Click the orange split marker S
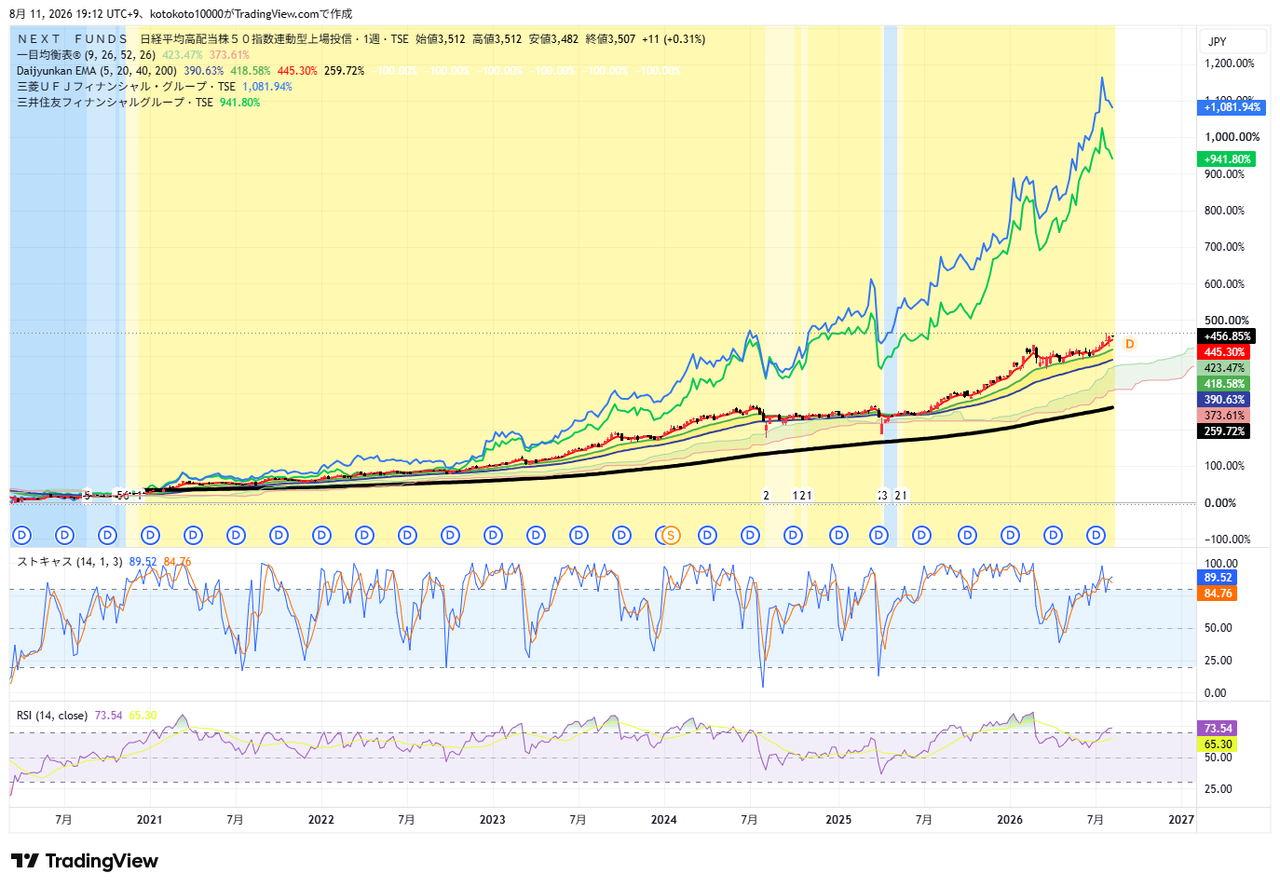 (x=672, y=535)
